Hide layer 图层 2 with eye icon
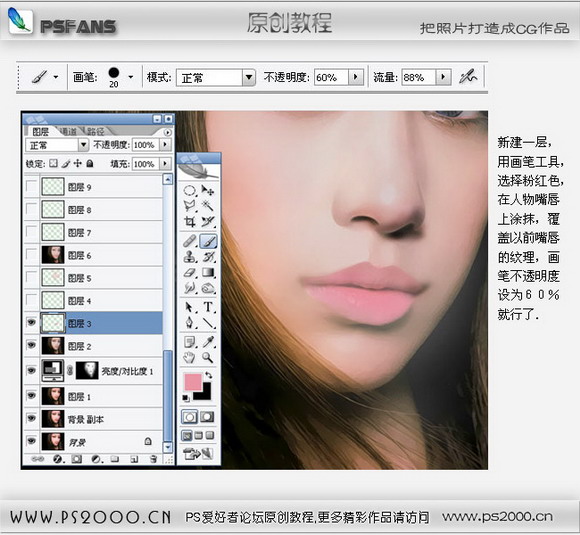Image resolution: width=580 pixels, height=535 pixels. [x=31, y=345]
